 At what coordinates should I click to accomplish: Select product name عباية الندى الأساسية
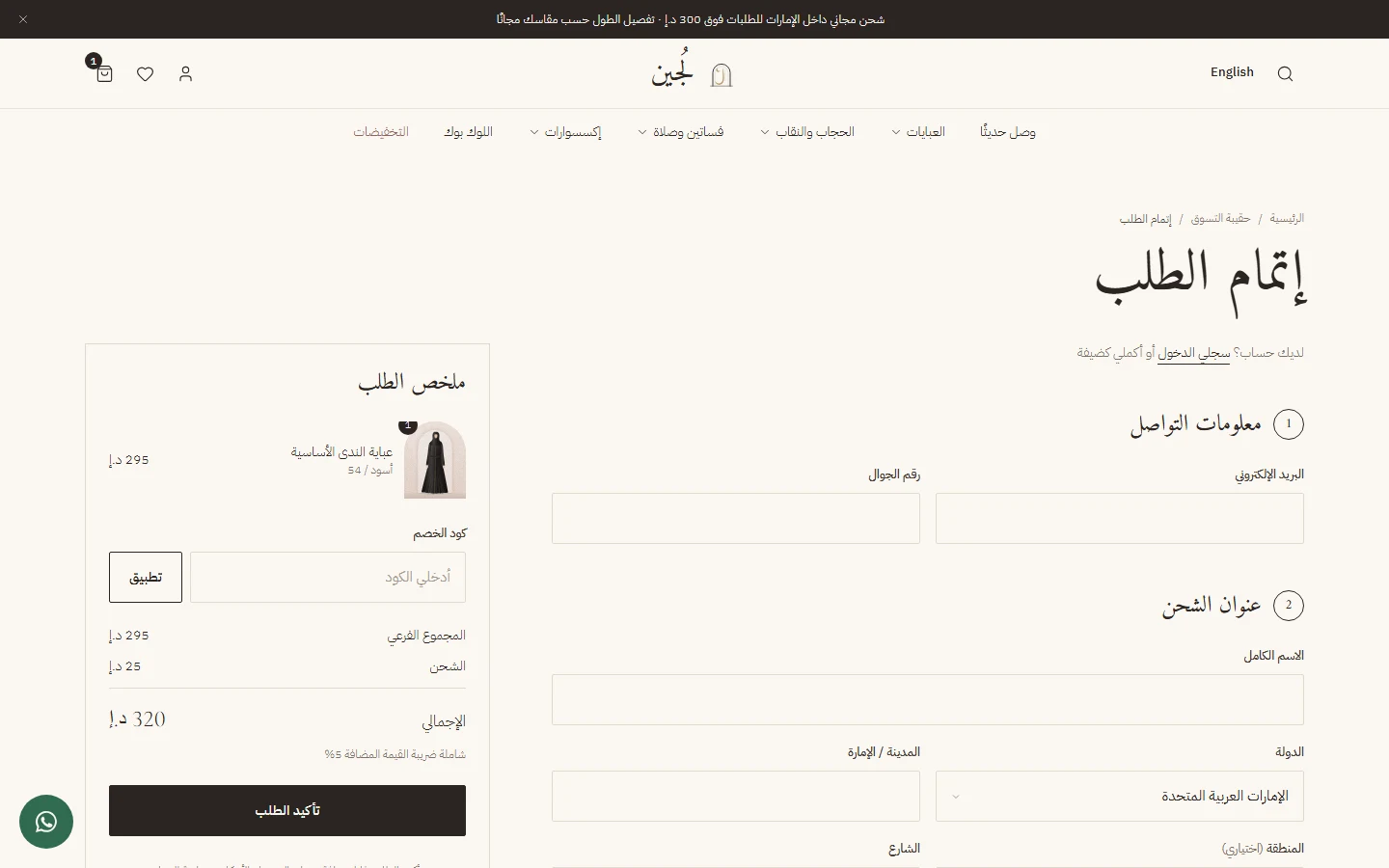point(341,452)
